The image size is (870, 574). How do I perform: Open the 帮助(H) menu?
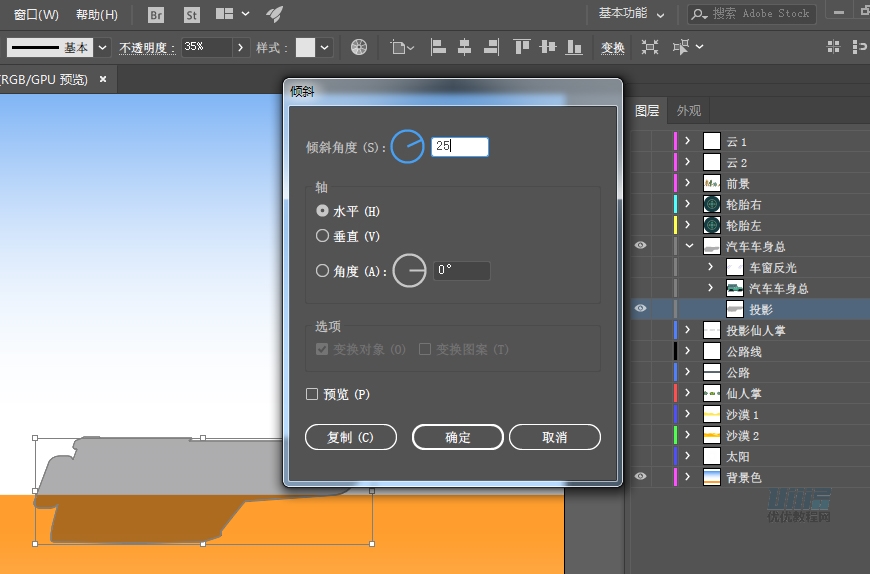click(97, 15)
